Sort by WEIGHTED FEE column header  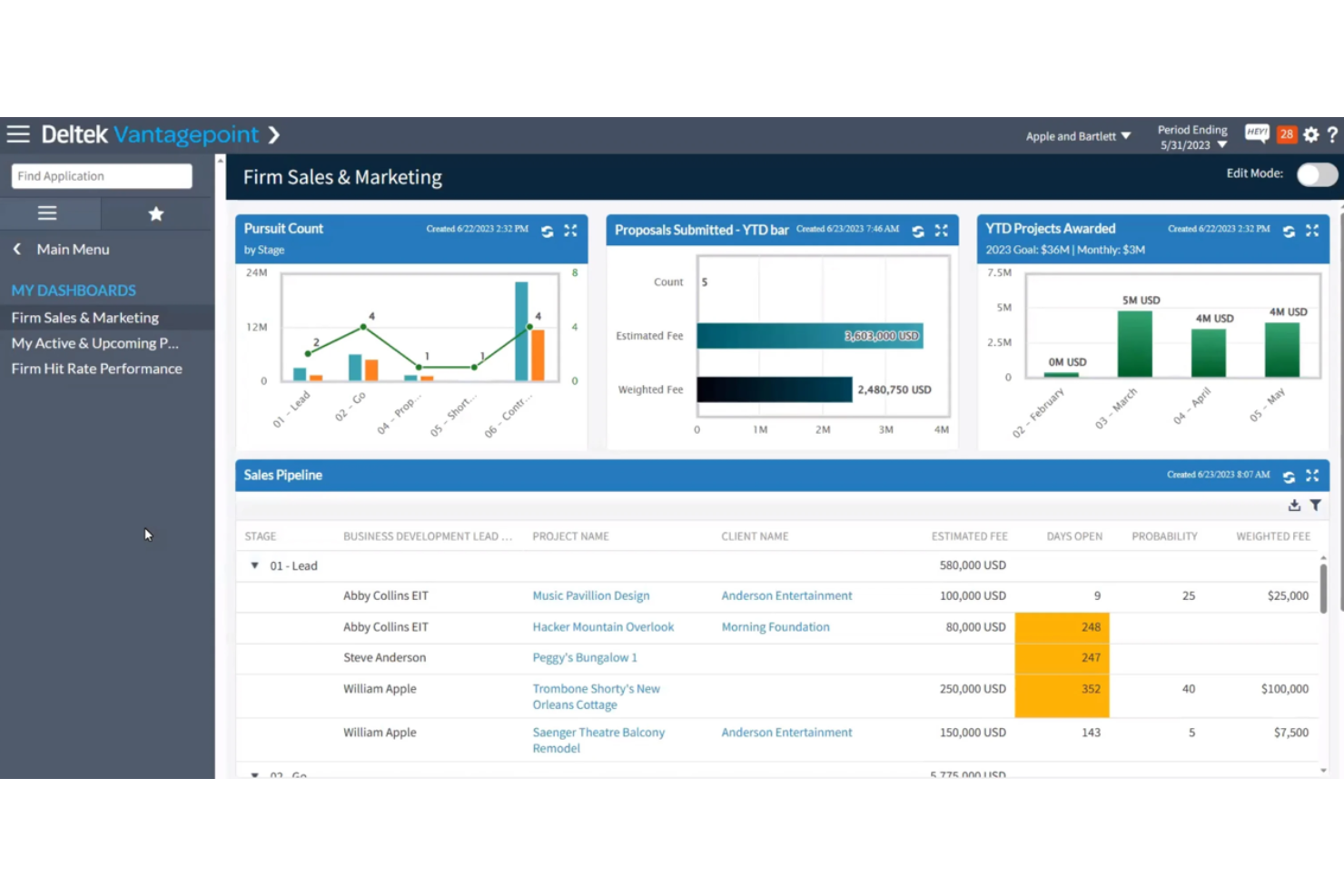point(1273,537)
